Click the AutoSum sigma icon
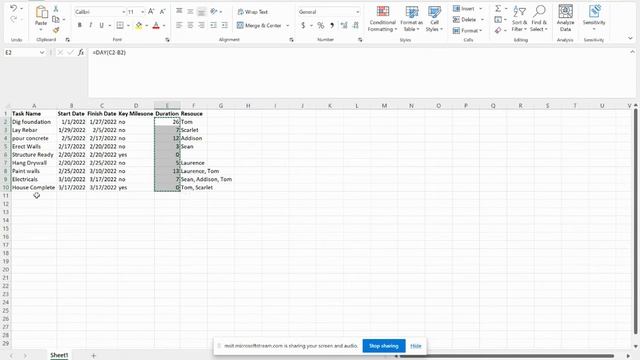The height and width of the screenshot is (360, 640). pyautogui.click(x=498, y=9)
